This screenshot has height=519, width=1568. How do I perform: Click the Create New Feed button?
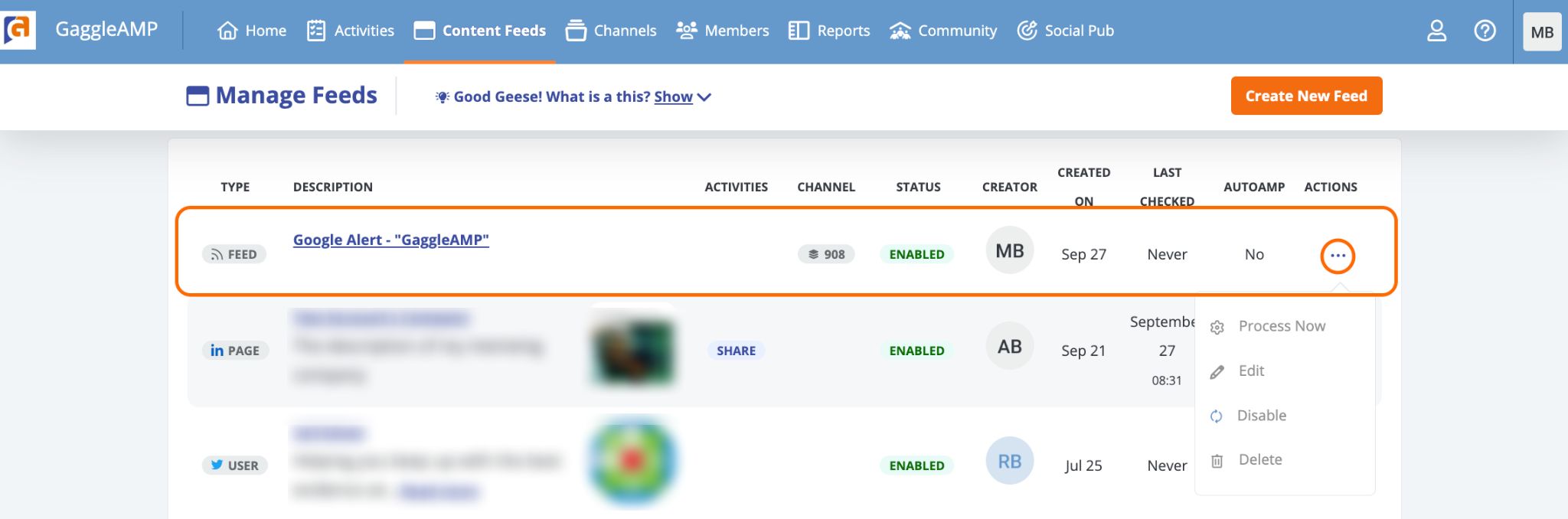1306,96
